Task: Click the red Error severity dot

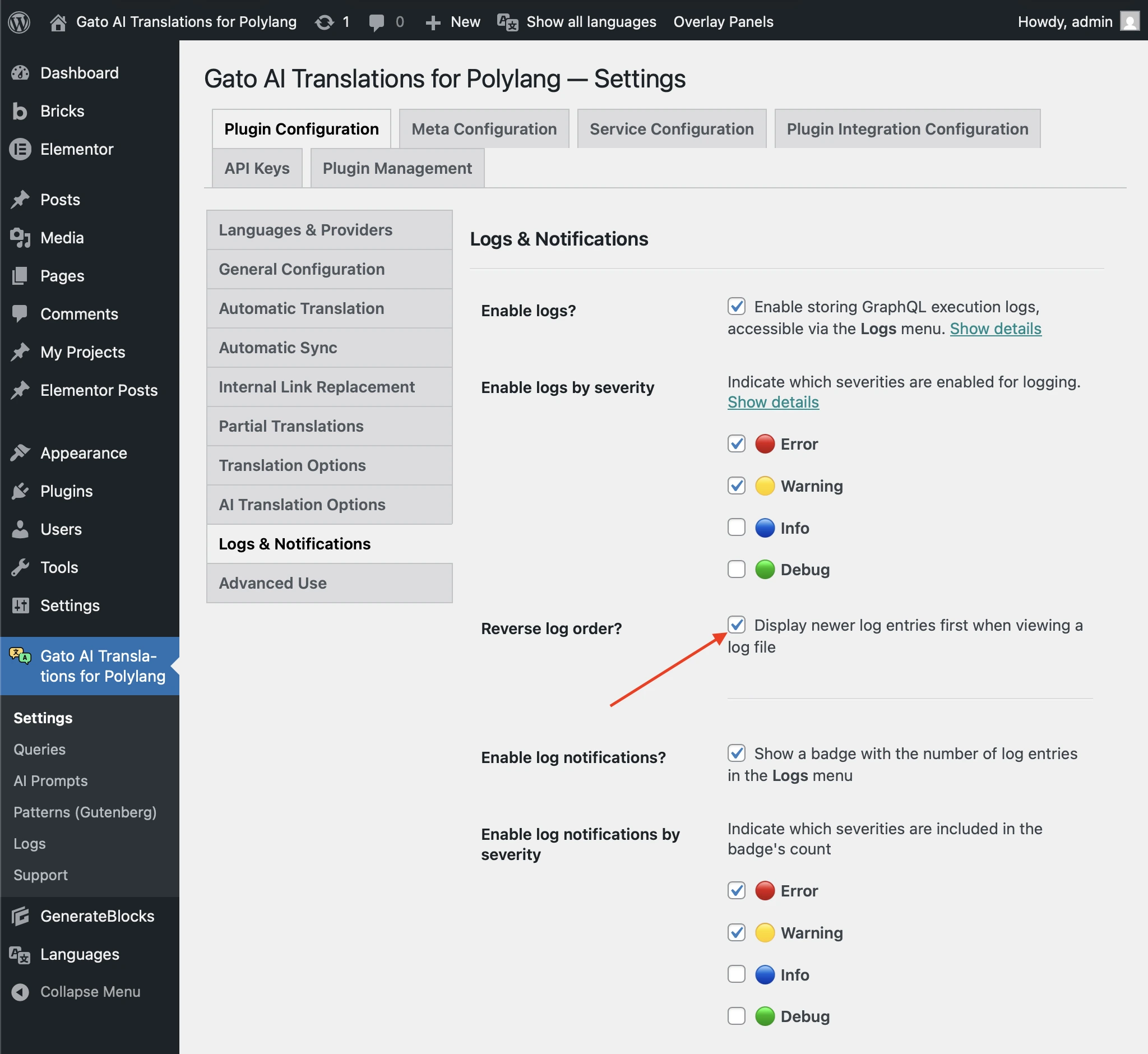Action: click(764, 443)
